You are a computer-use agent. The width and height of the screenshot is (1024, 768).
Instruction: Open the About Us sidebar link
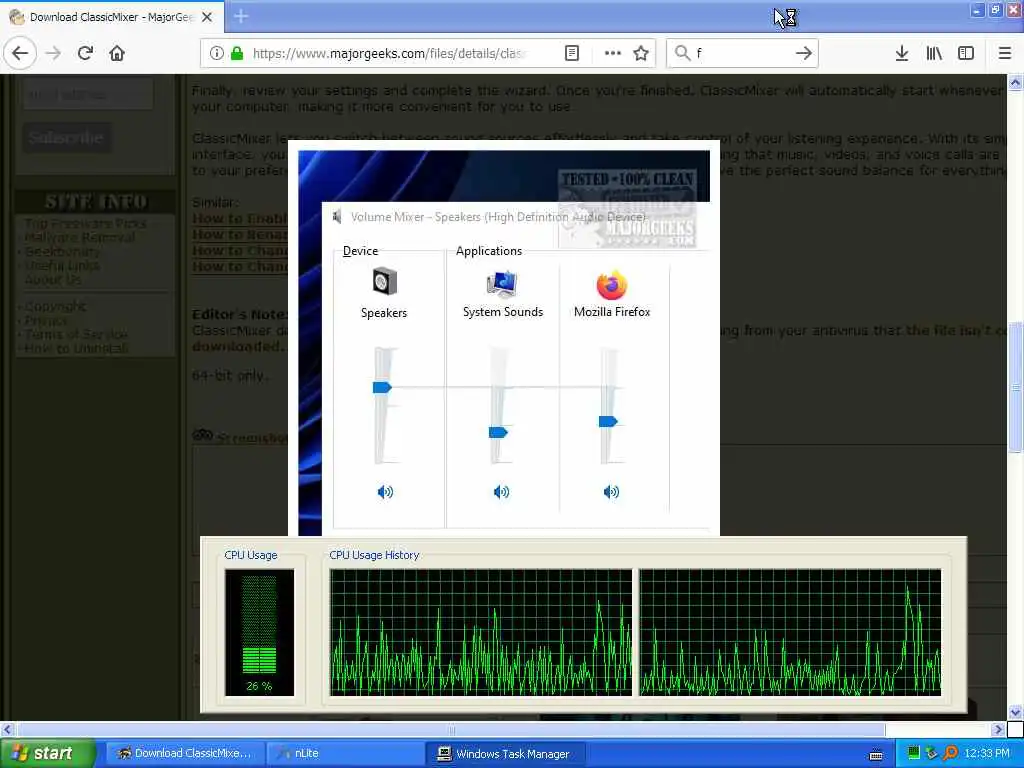(x=53, y=280)
